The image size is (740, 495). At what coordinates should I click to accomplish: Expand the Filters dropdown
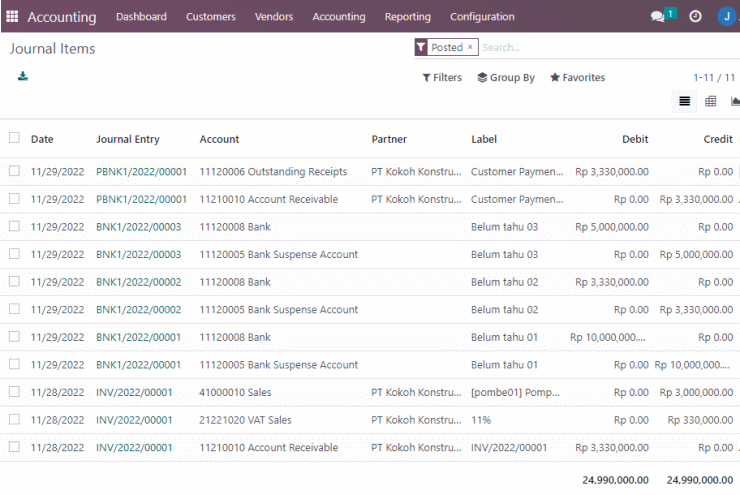(442, 77)
